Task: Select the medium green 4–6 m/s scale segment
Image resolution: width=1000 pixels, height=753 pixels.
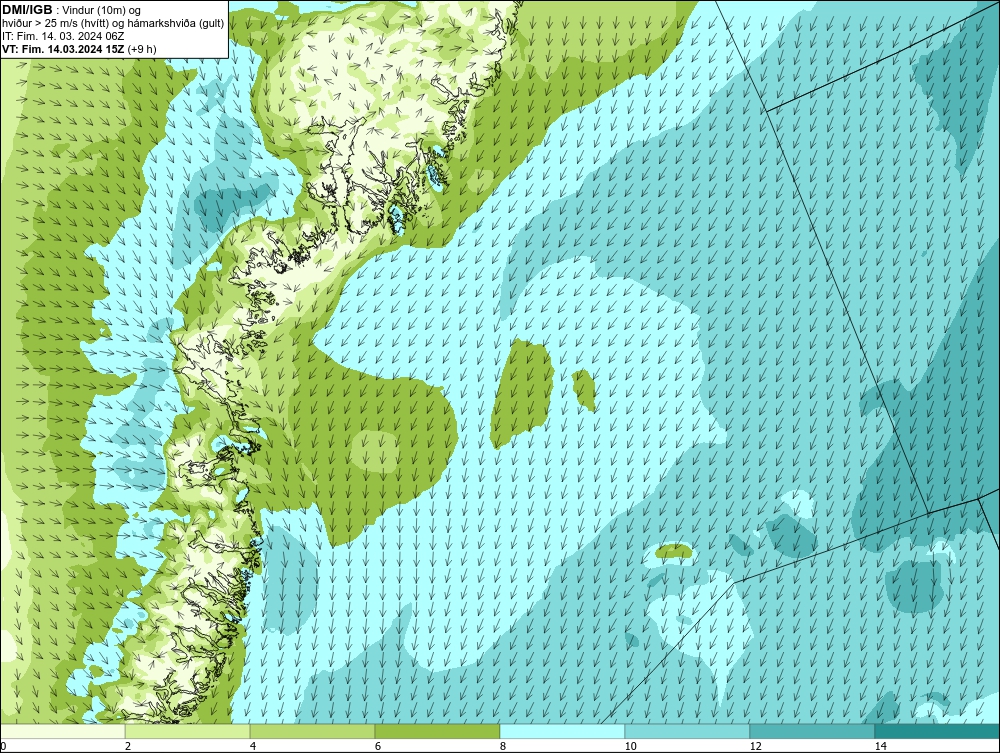Action: [312, 731]
